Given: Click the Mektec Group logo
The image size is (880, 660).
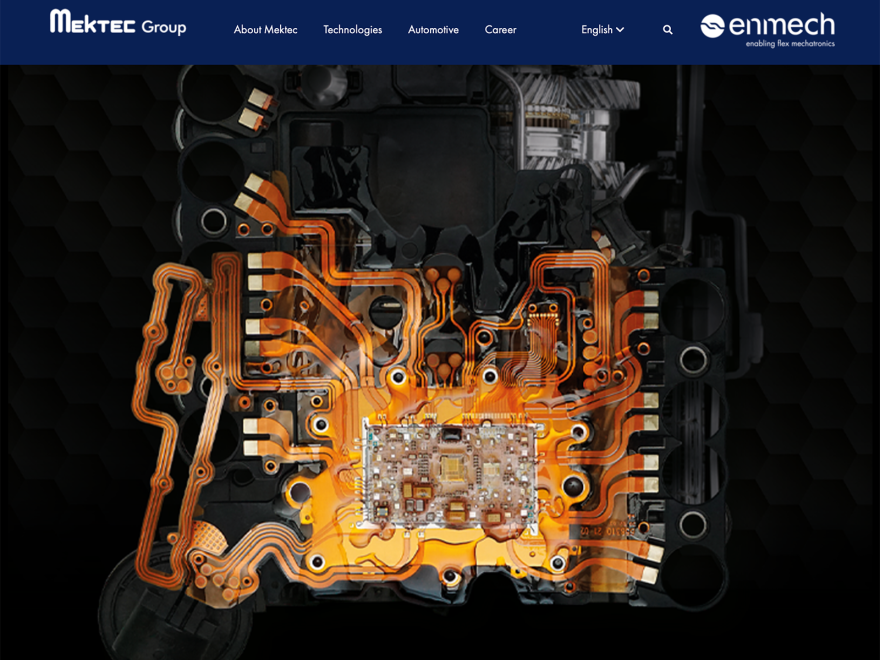Looking at the screenshot, I should point(118,23).
